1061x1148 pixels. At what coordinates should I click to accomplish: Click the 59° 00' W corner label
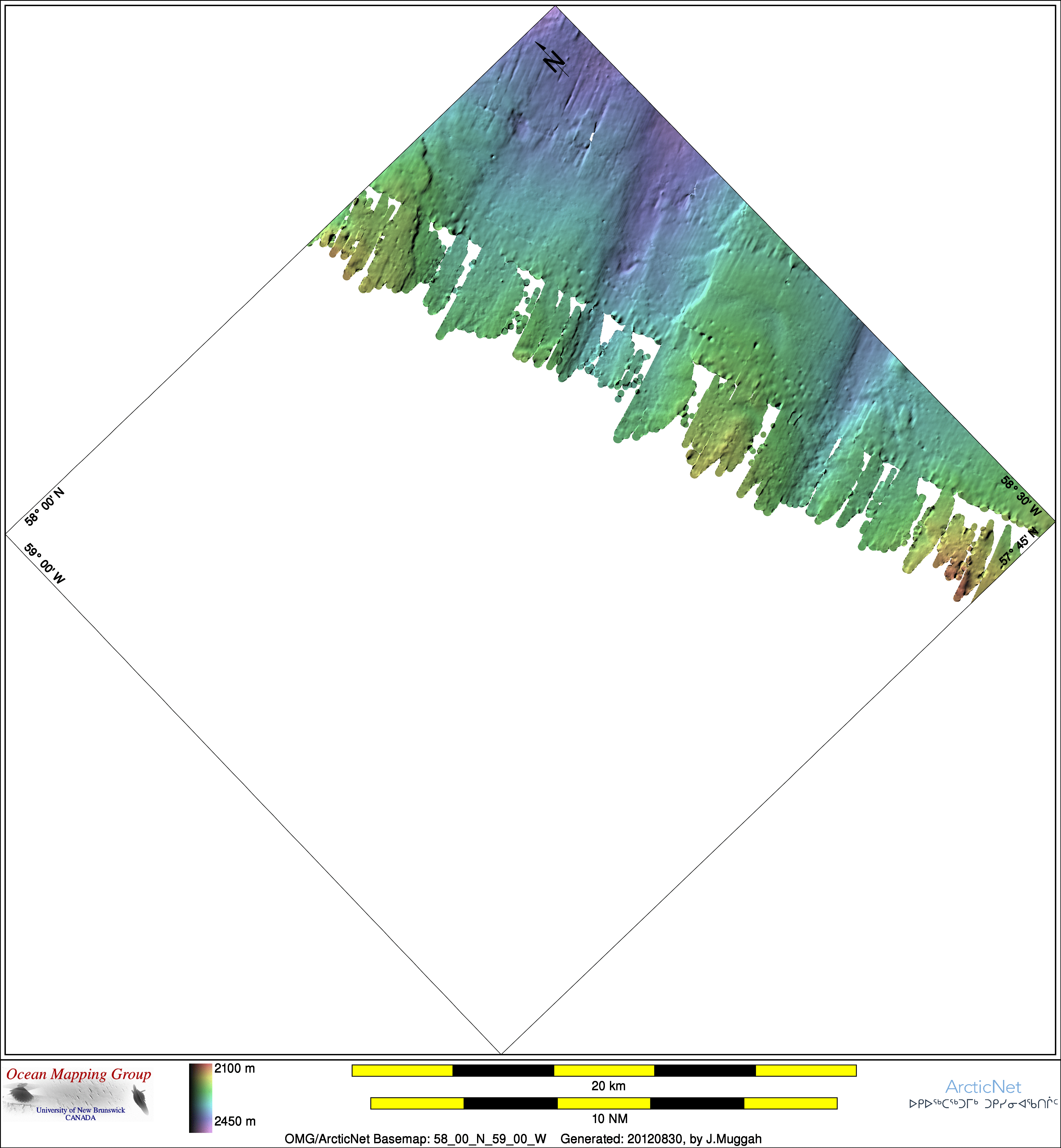pyautogui.click(x=45, y=563)
